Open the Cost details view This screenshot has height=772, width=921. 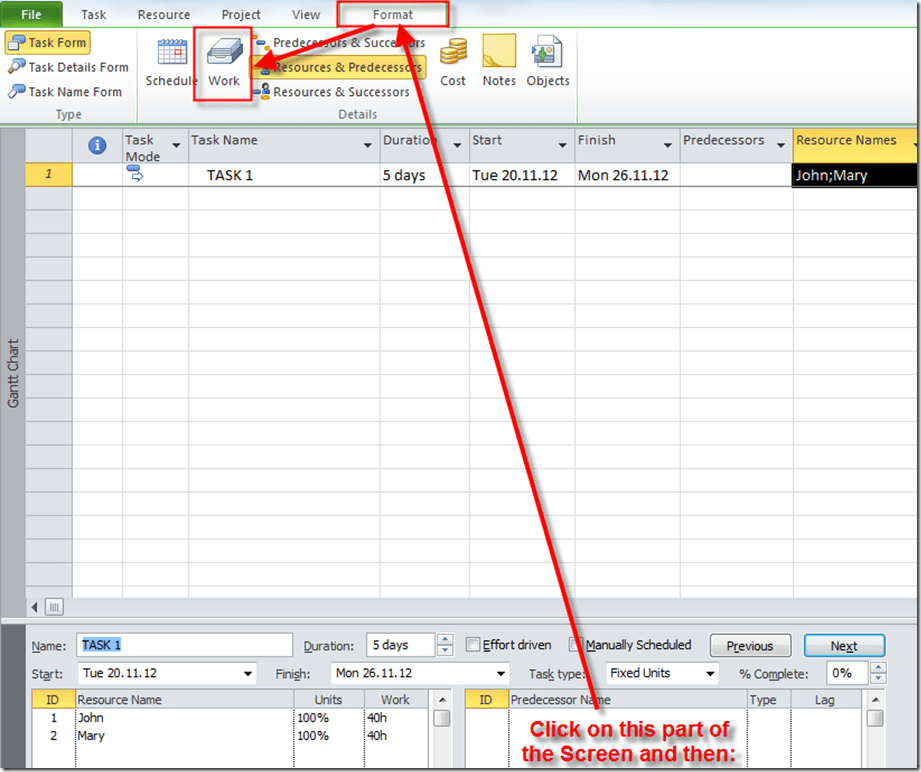pos(453,63)
